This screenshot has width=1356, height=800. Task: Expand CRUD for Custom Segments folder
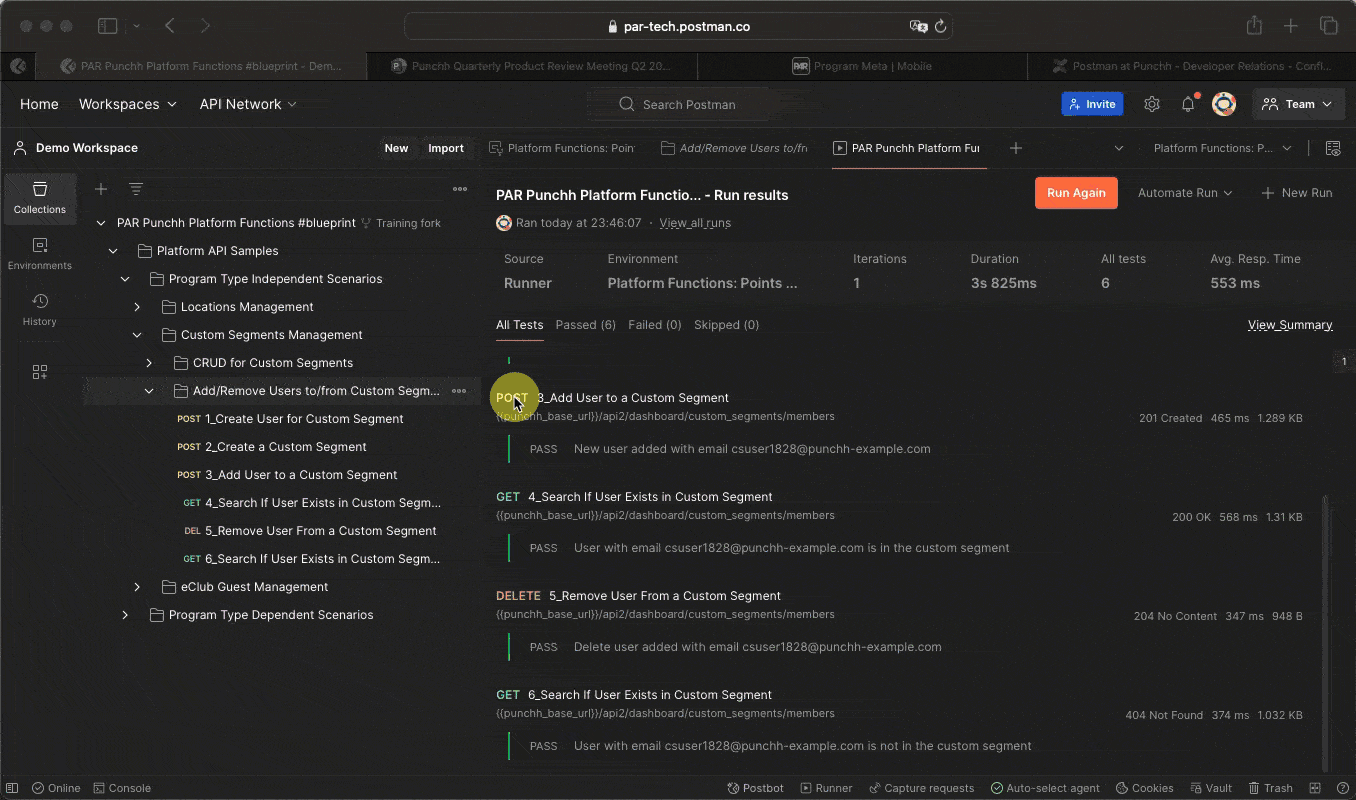(x=148, y=363)
